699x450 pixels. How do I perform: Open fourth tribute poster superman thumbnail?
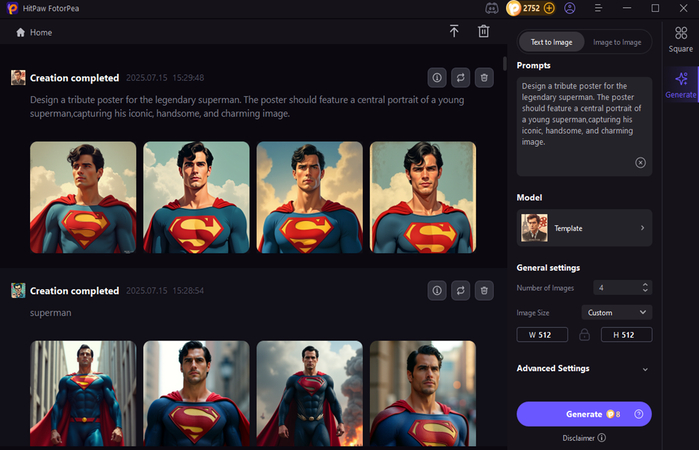point(423,197)
